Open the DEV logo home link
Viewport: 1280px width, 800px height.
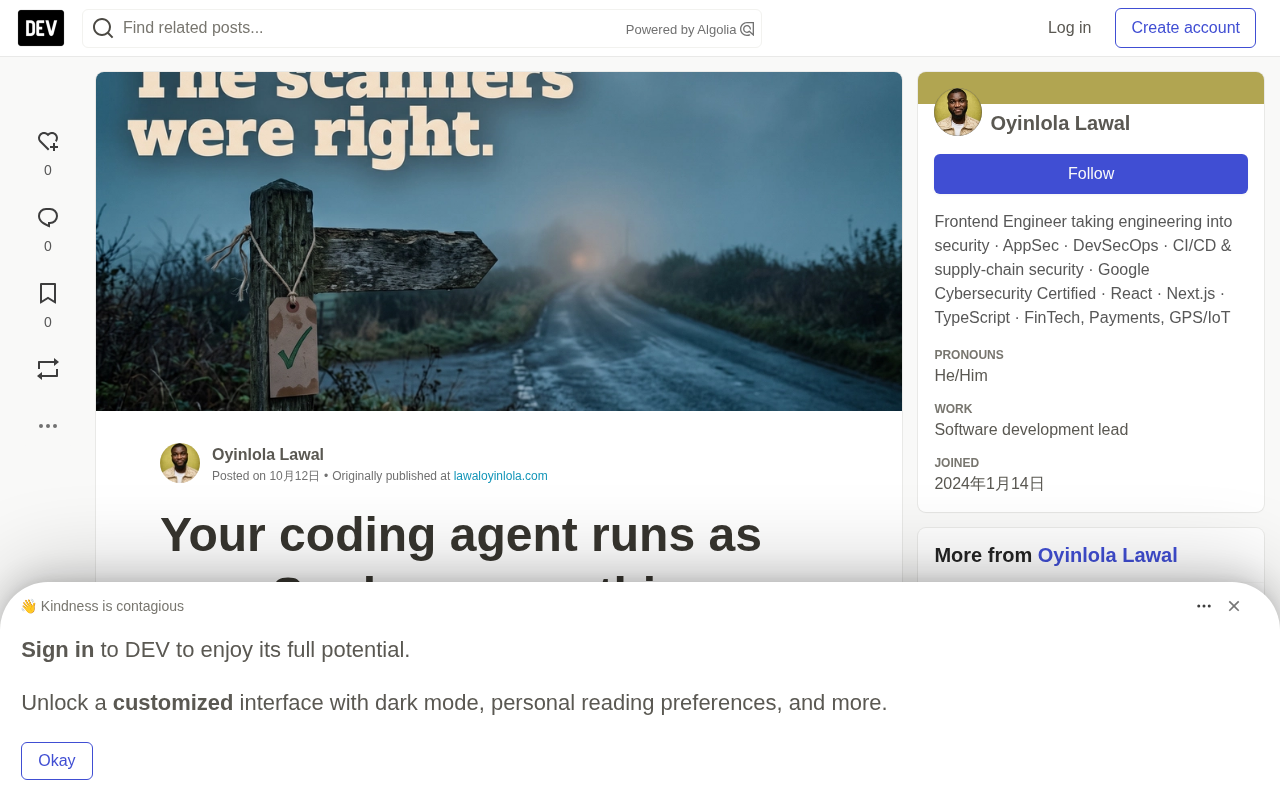41,28
